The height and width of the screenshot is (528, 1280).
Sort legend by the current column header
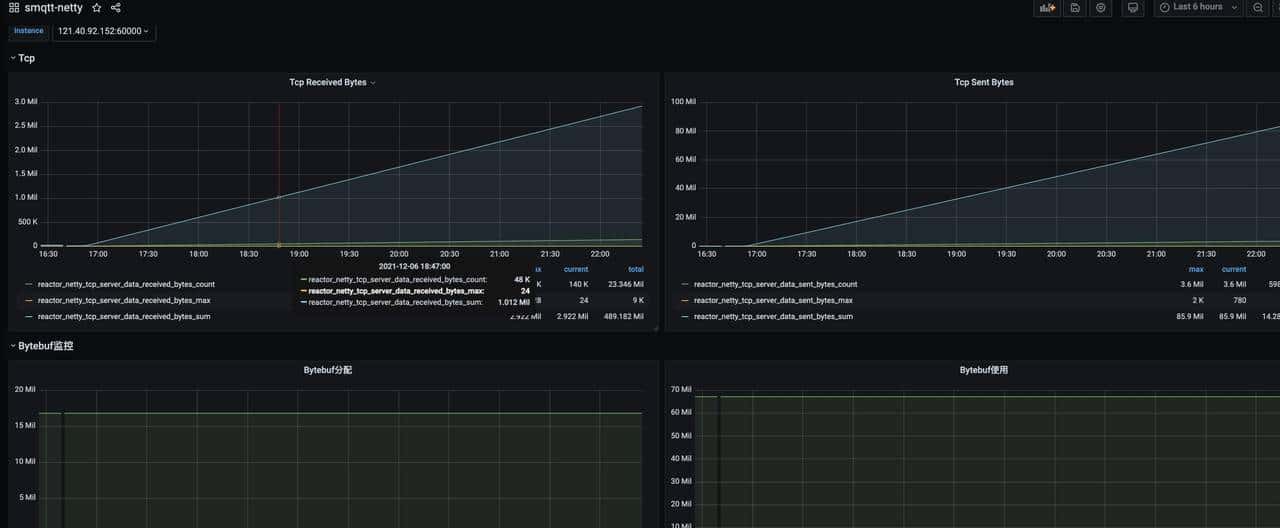click(x=576, y=269)
